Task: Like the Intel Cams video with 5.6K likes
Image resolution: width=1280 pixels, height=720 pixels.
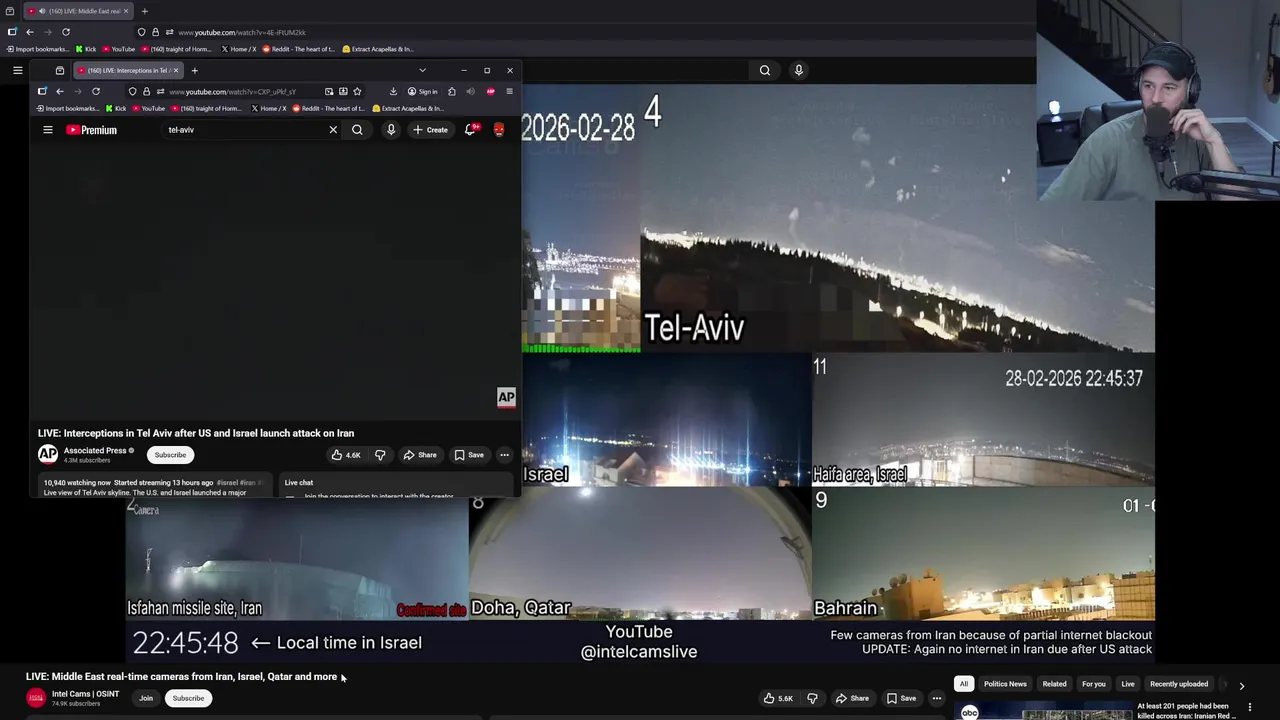Action: [778, 698]
